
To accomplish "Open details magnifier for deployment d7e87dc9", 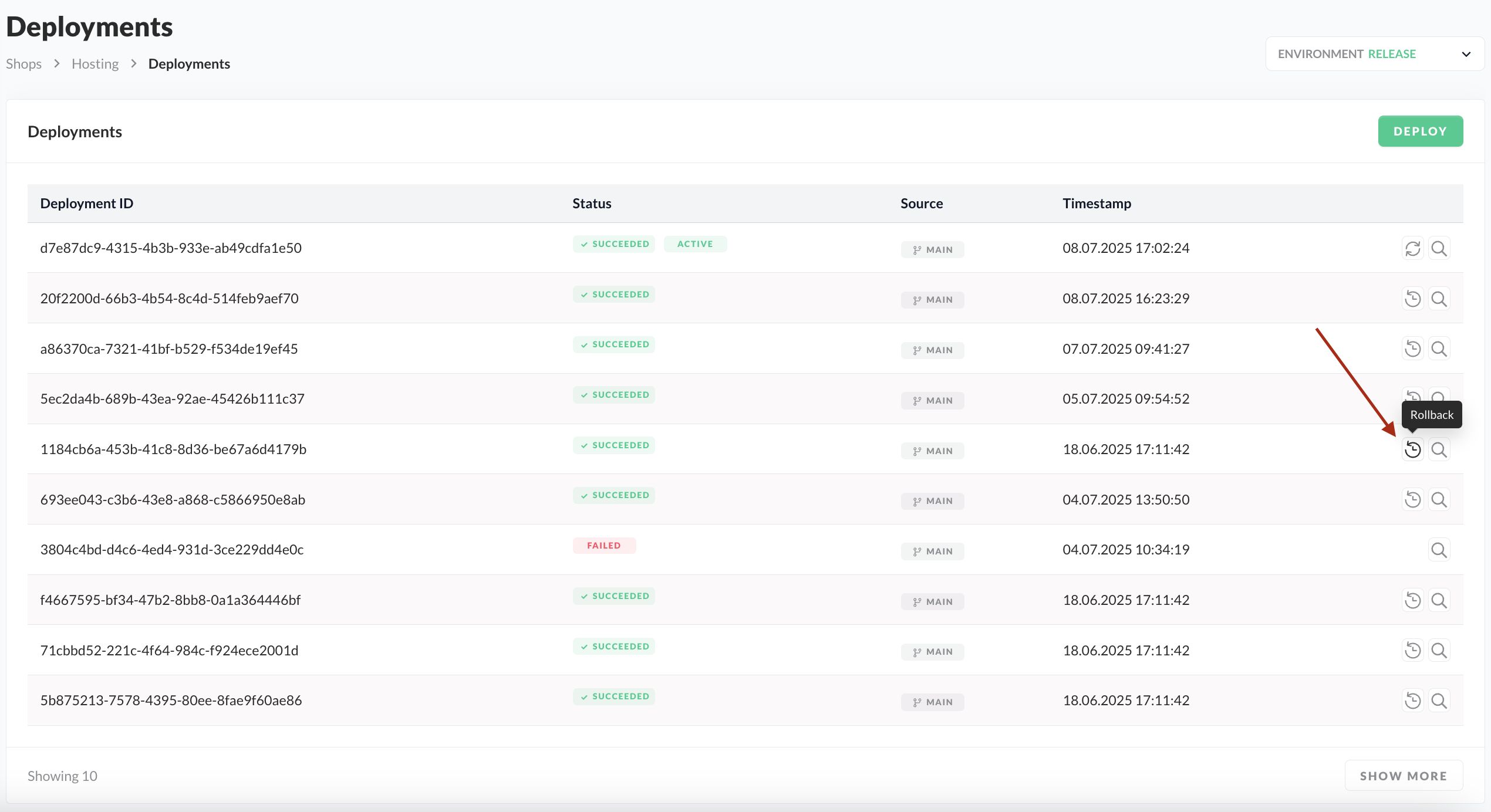I will [1439, 249].
